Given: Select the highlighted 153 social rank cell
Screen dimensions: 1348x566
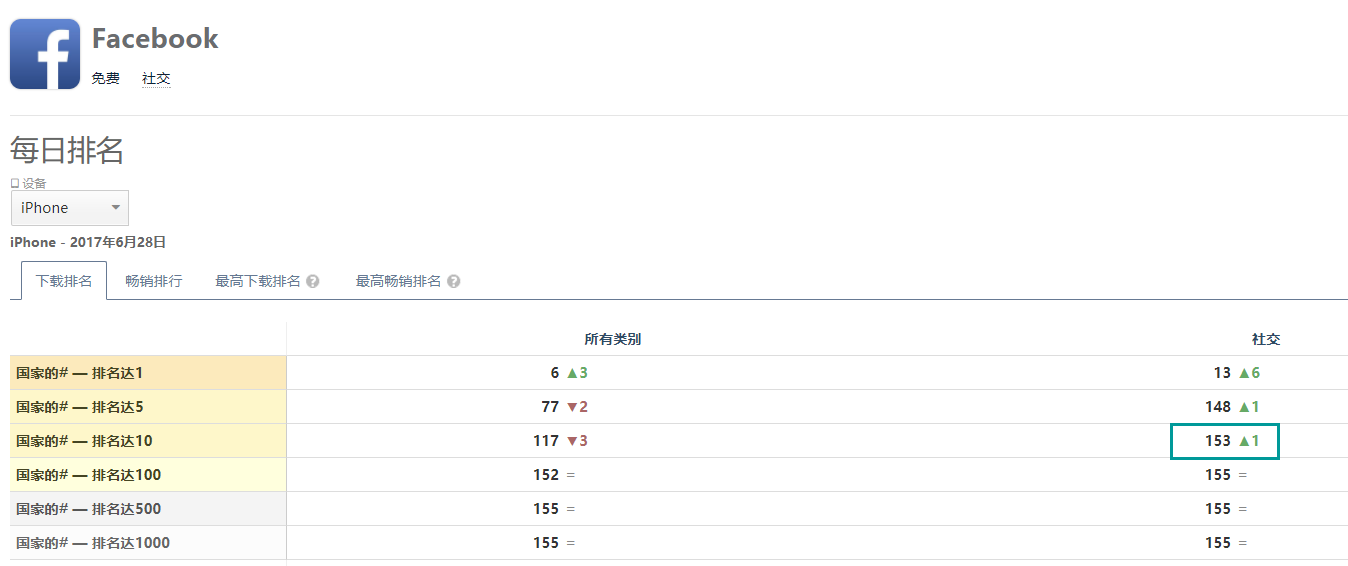Looking at the screenshot, I should (1224, 441).
